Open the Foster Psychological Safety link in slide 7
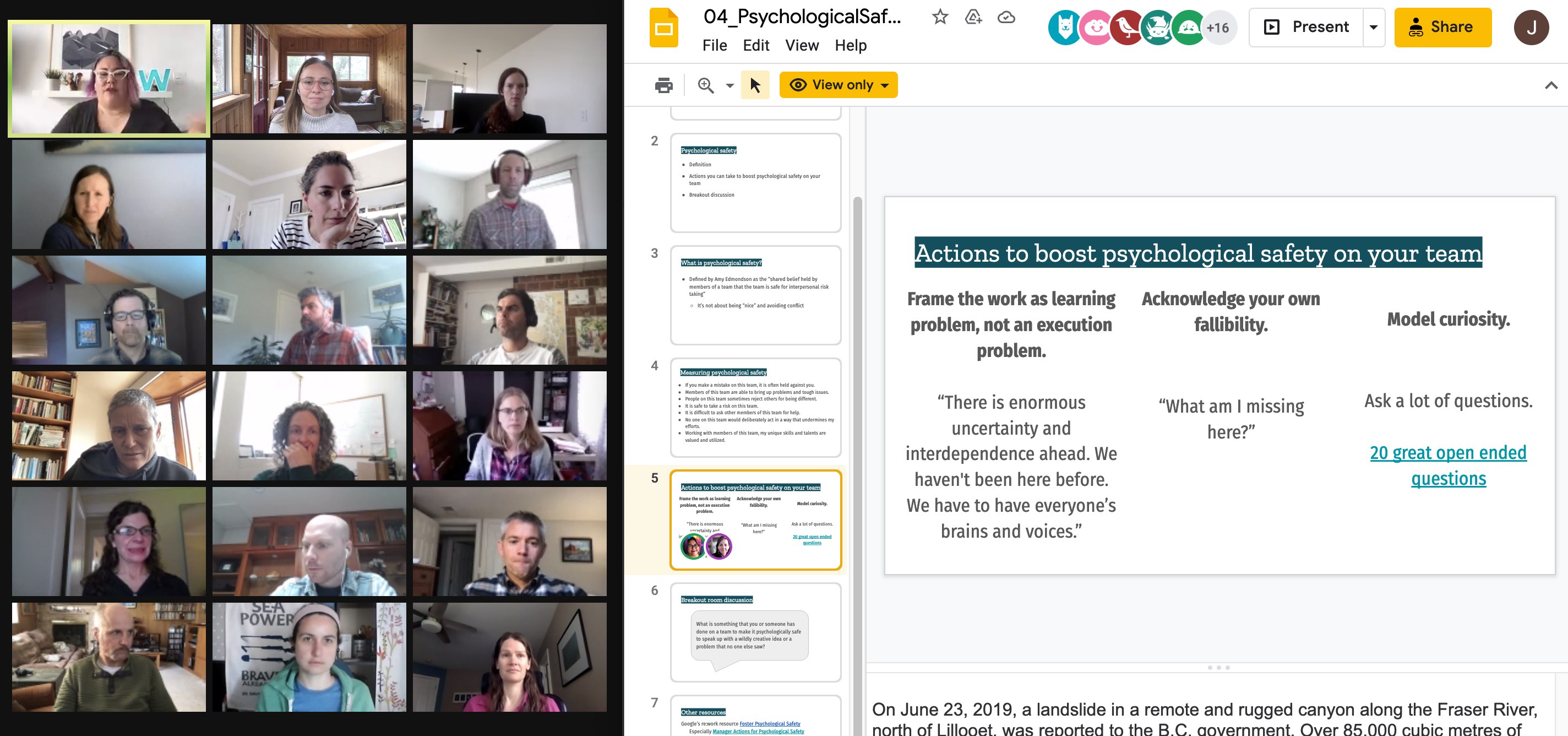 click(769, 724)
